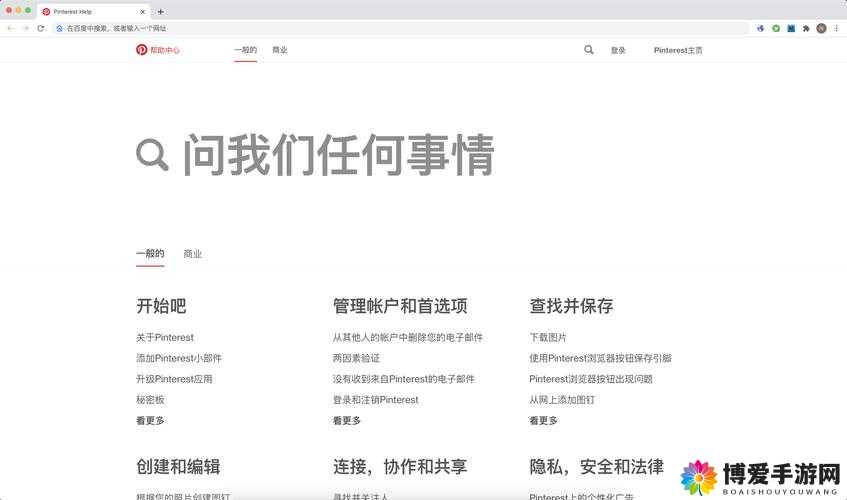The height and width of the screenshot is (500, 847).
Task: Expand 看更多 under 查找并保存
Action: pos(543,421)
